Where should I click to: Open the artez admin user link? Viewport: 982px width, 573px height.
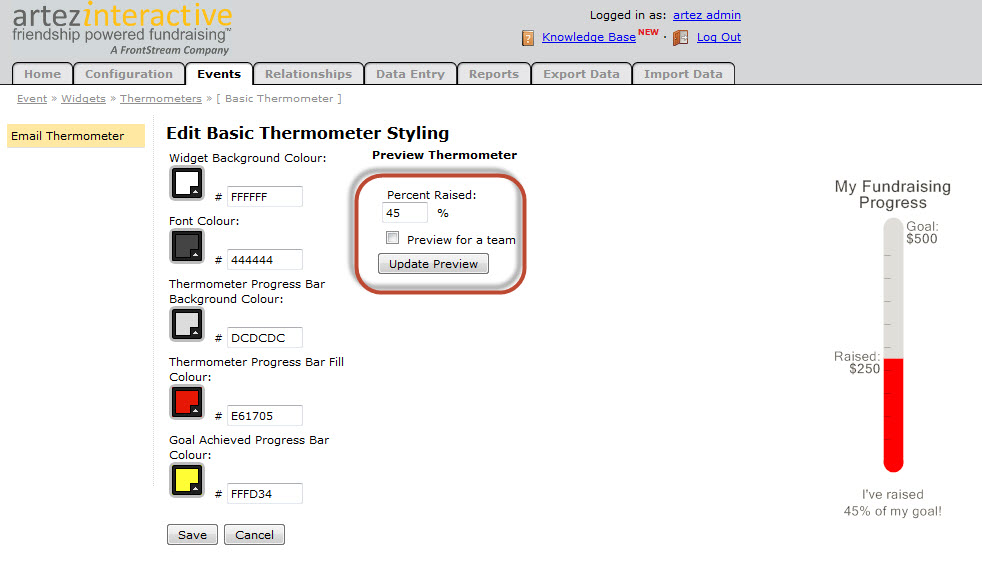706,15
